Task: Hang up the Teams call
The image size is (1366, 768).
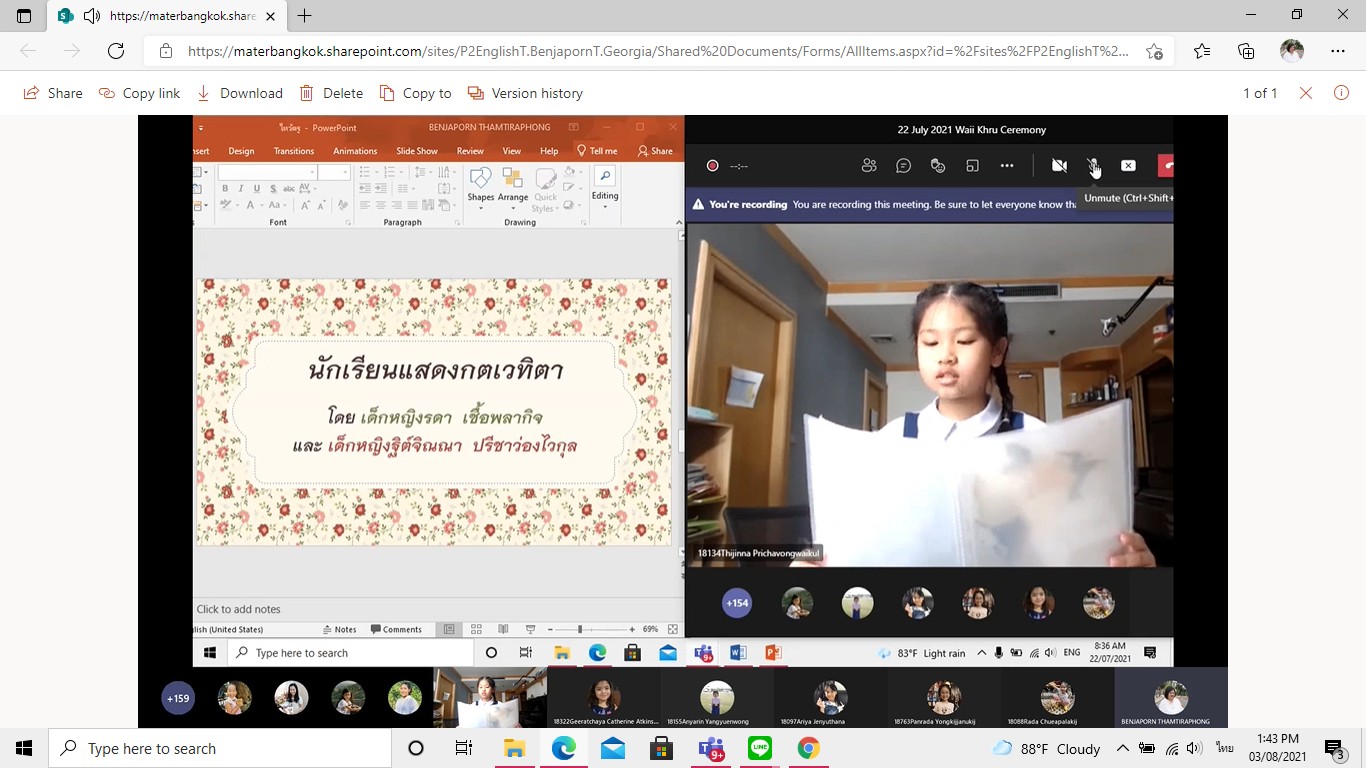Action: click(1166, 166)
